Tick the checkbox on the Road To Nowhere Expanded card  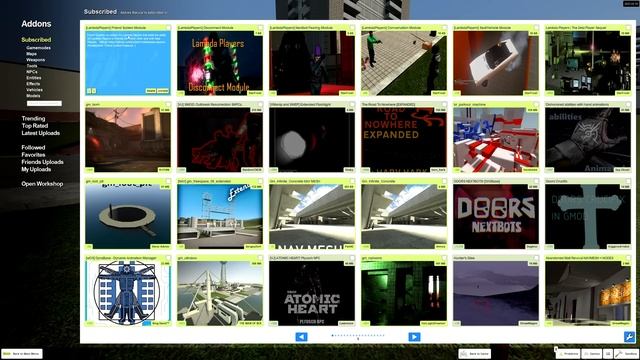click(x=444, y=104)
